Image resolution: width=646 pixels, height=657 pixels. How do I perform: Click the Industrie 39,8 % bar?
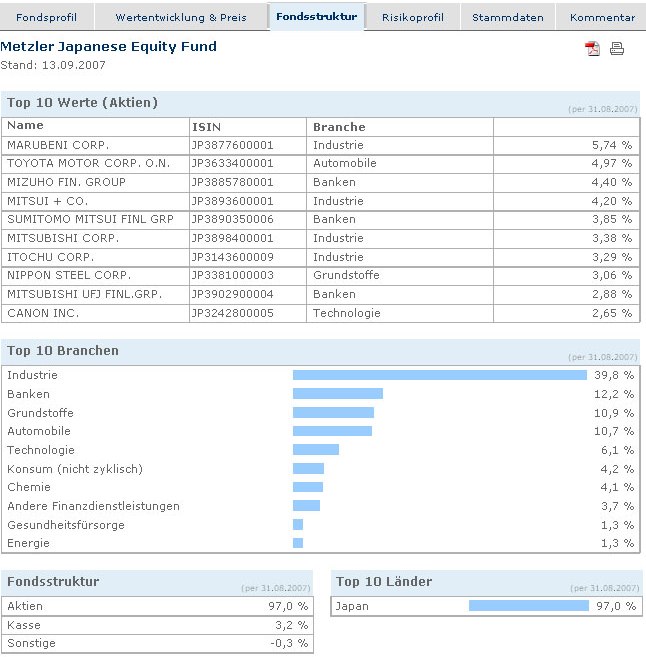pyautogui.click(x=440, y=375)
